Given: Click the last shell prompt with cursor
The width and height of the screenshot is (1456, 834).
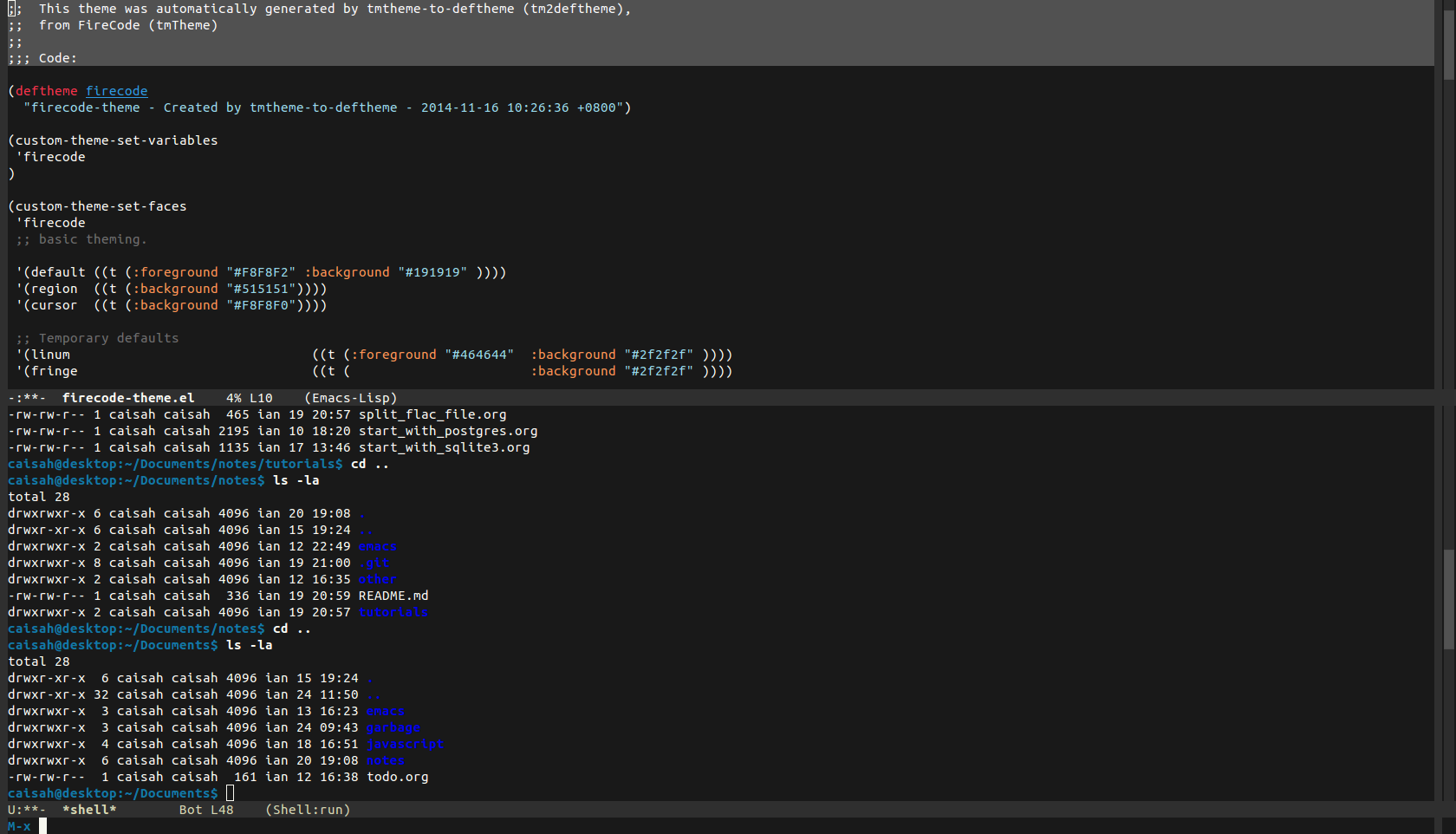Looking at the screenshot, I should click(x=113, y=793).
